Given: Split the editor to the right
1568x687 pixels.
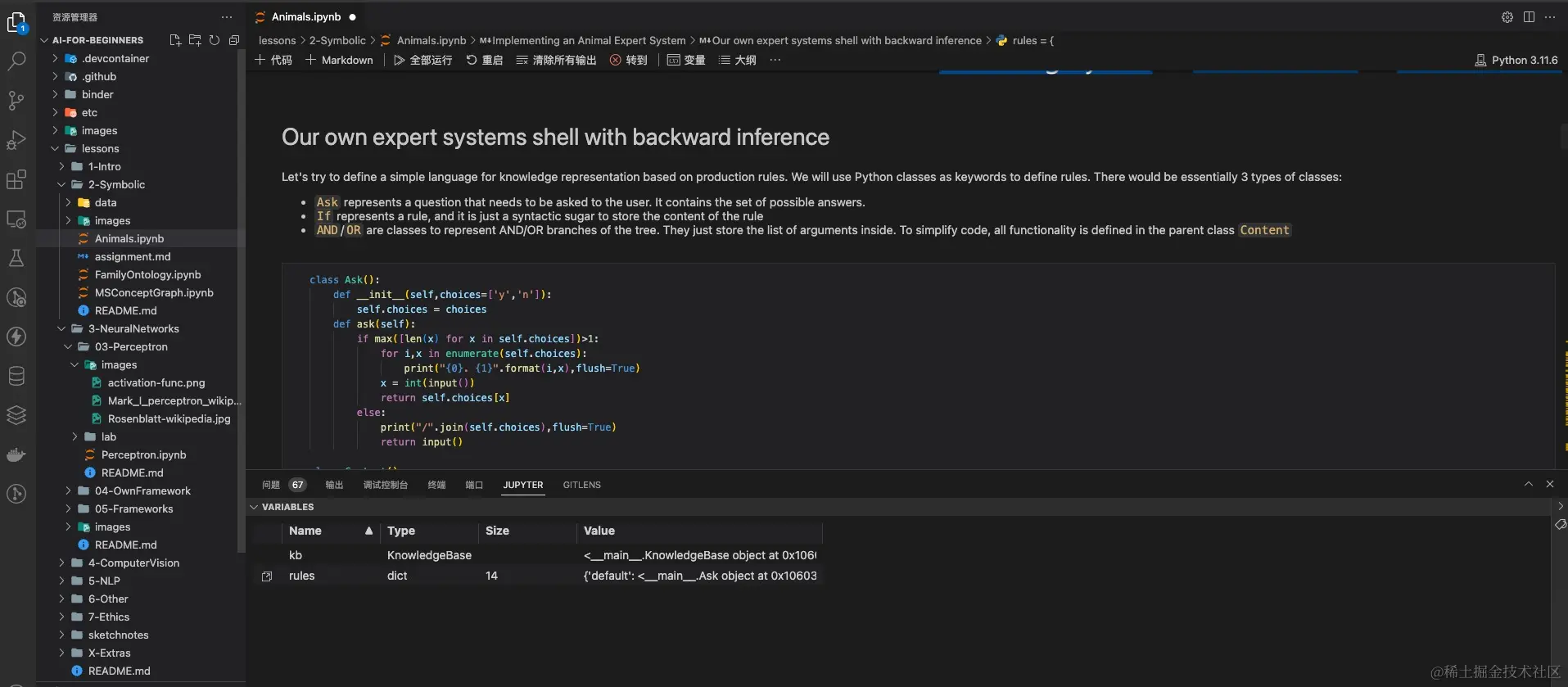Looking at the screenshot, I should point(1529,17).
